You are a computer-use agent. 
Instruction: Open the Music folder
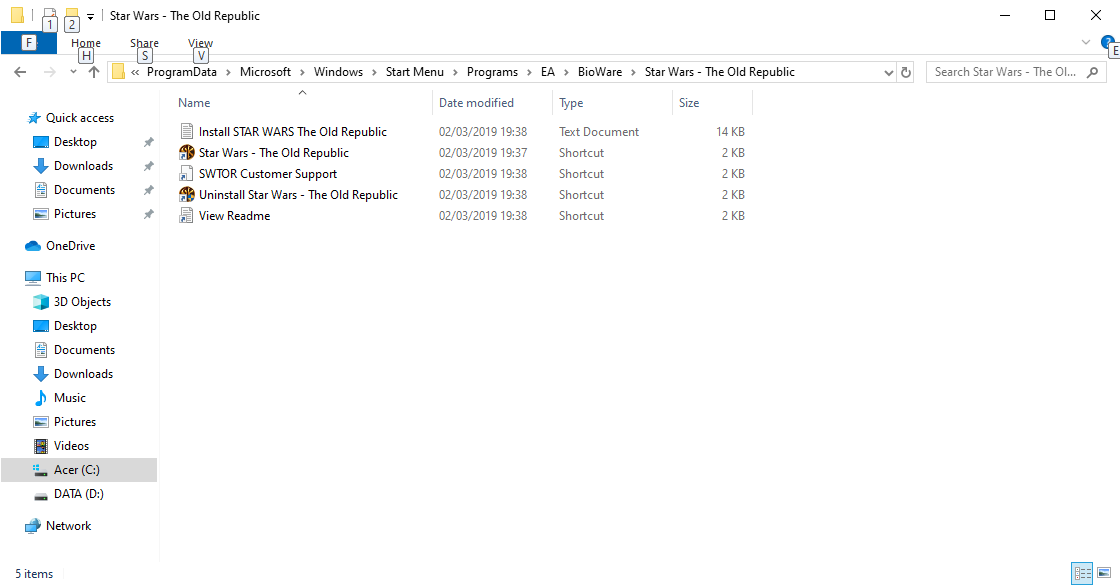pos(69,398)
